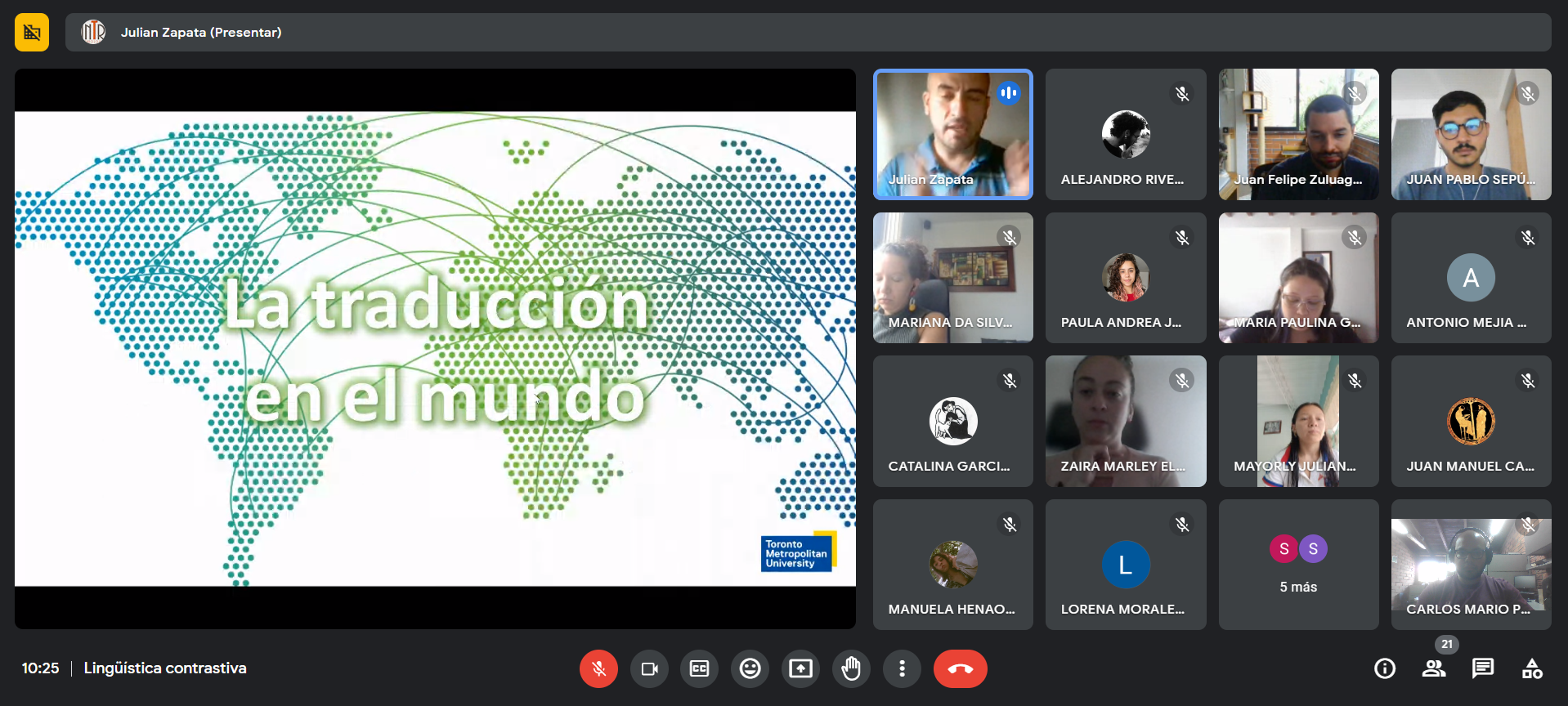Select Julian Zapata's video tile
The image size is (1568, 706).
(953, 135)
